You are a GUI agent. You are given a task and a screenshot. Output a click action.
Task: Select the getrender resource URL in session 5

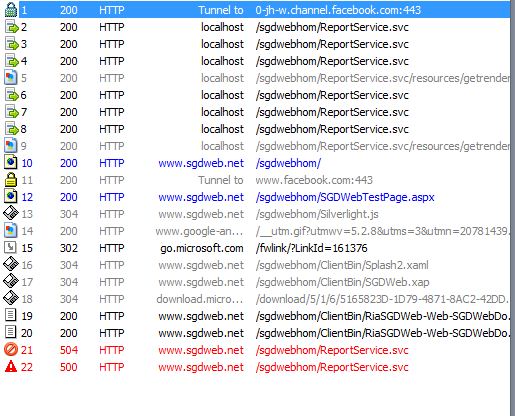tap(382, 78)
